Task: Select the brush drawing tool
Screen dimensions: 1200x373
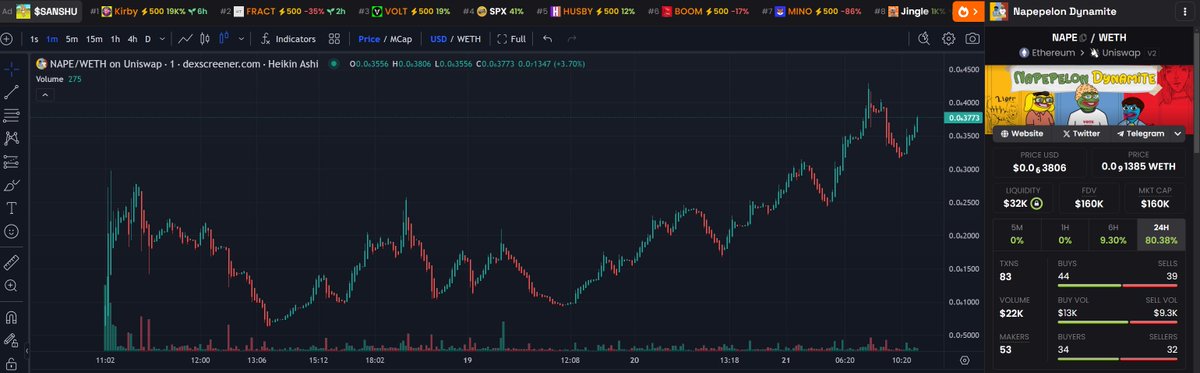Action: tap(12, 185)
